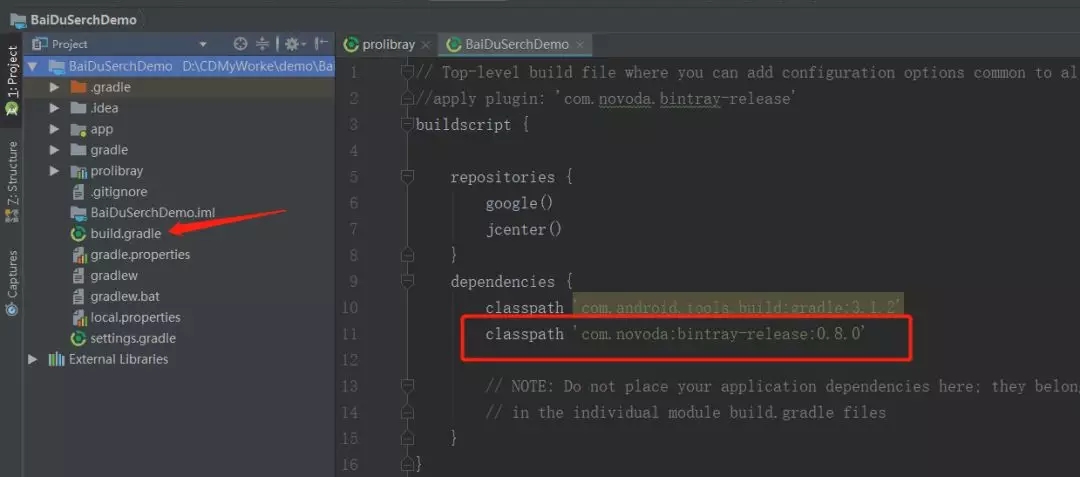The height and width of the screenshot is (477, 1080).
Task: Select the gradle folder row
Action: pyautogui.click(x=179, y=150)
